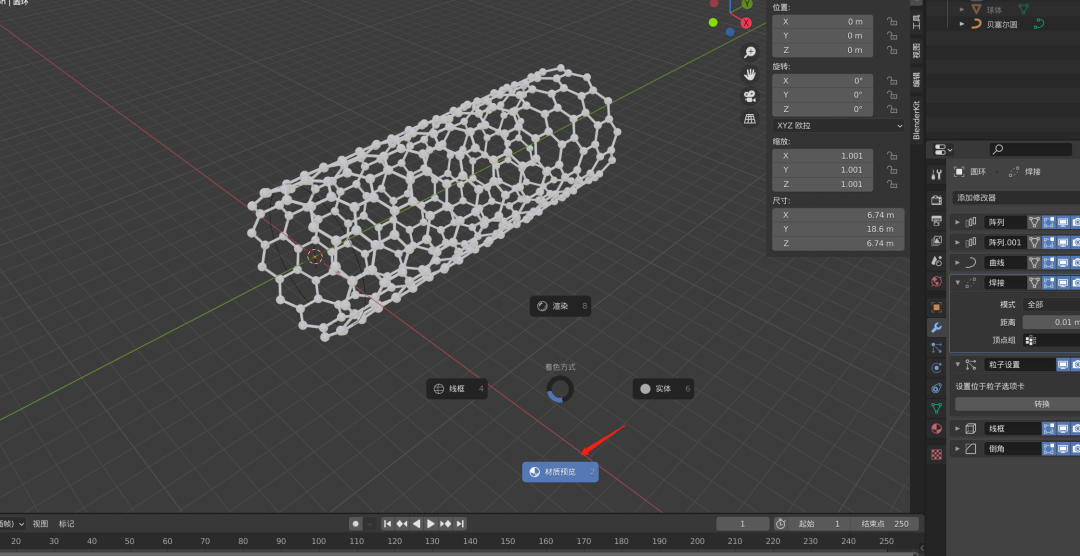Open the 模式 全部 weld mode dropdown

(x=1051, y=304)
